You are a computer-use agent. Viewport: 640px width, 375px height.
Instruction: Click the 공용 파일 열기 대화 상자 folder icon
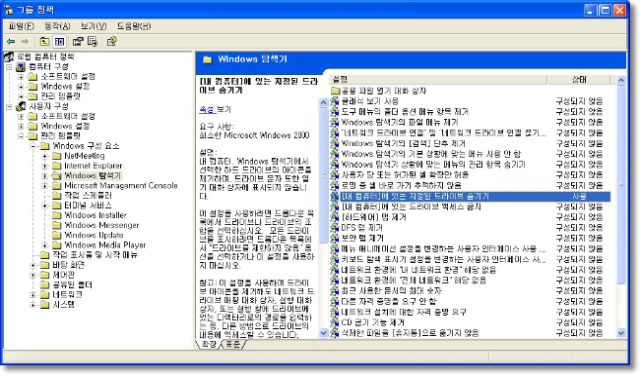[x=336, y=91]
